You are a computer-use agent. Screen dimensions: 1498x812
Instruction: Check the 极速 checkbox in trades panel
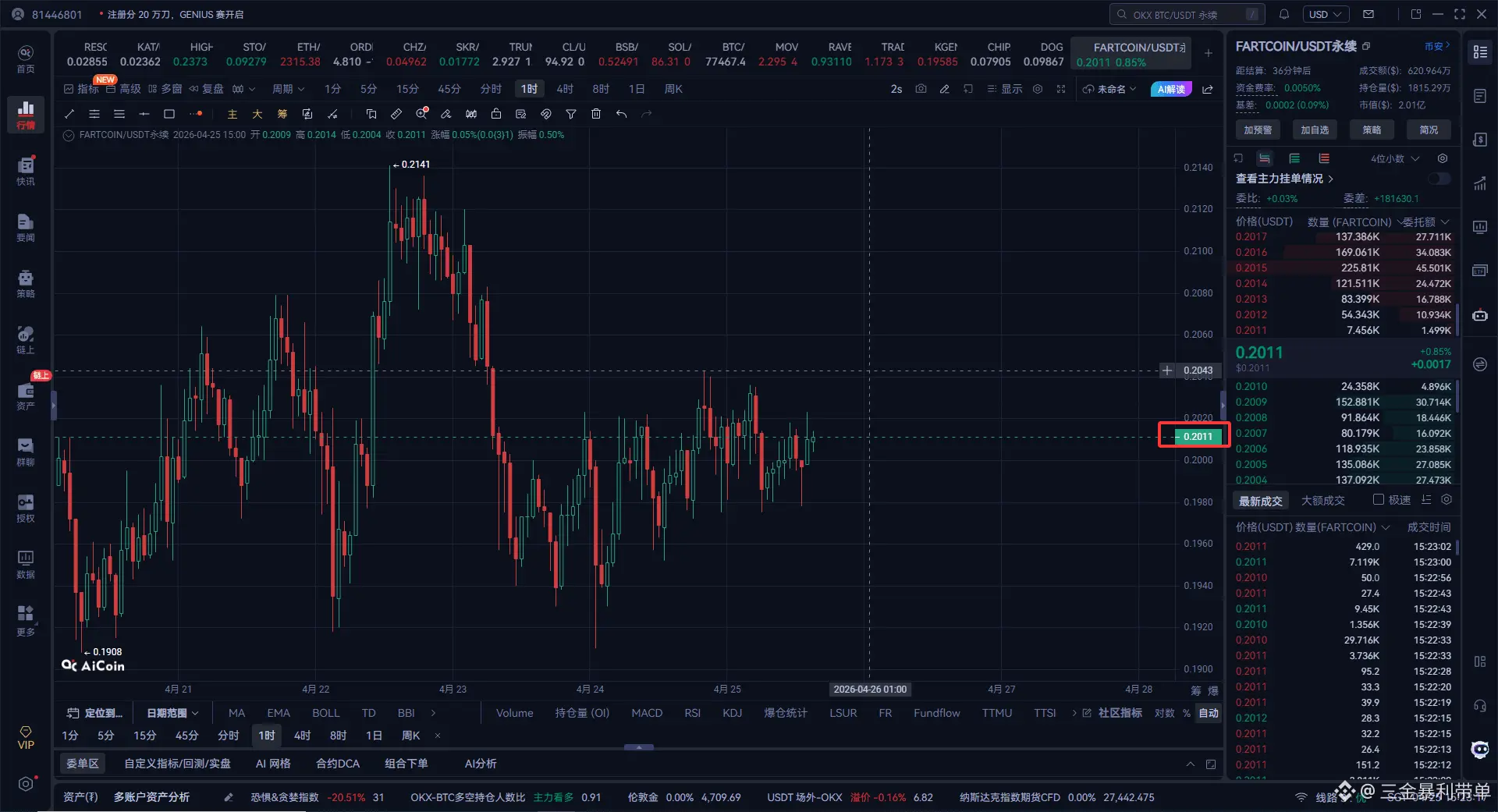(1379, 500)
